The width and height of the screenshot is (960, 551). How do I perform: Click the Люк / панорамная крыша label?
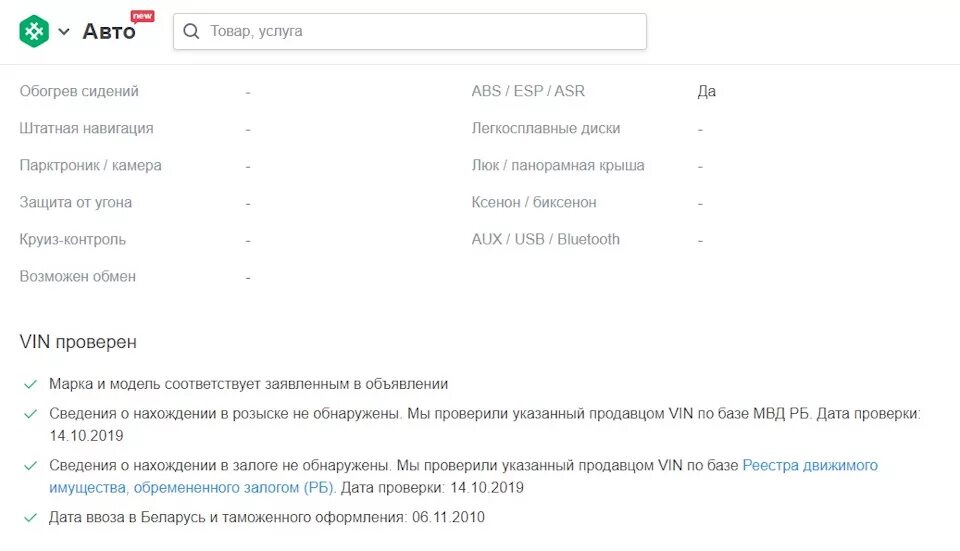click(x=558, y=165)
